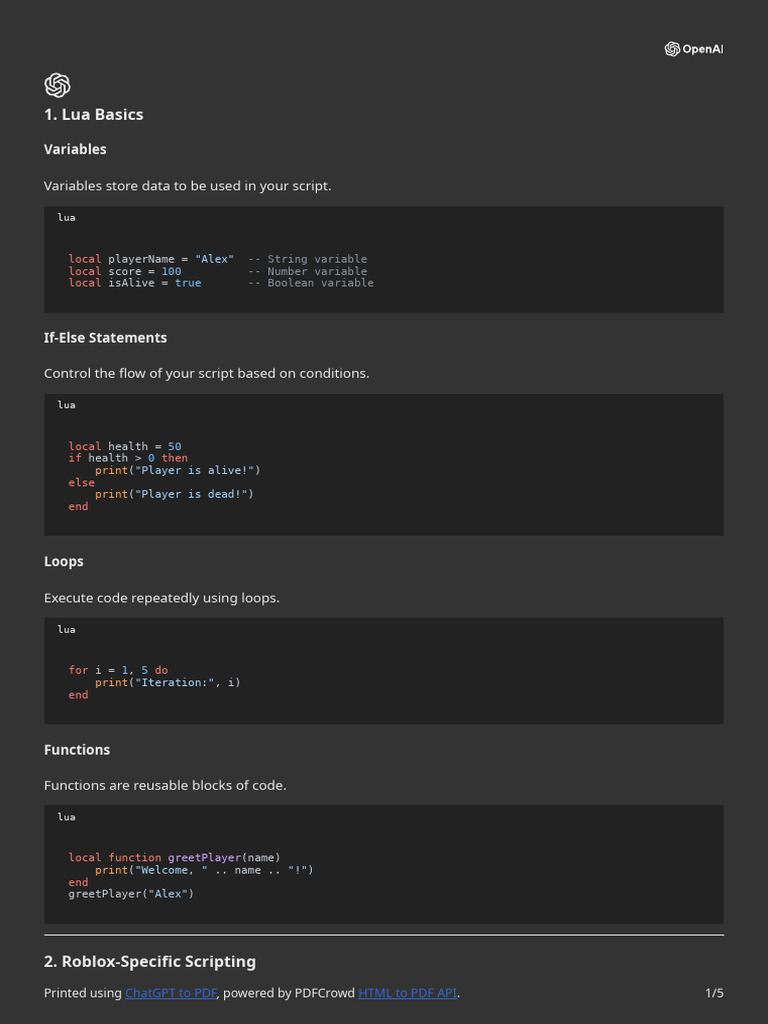This screenshot has width=768, height=1024.
Task: Click the lua label on the Variables code block
Action: pos(66,217)
